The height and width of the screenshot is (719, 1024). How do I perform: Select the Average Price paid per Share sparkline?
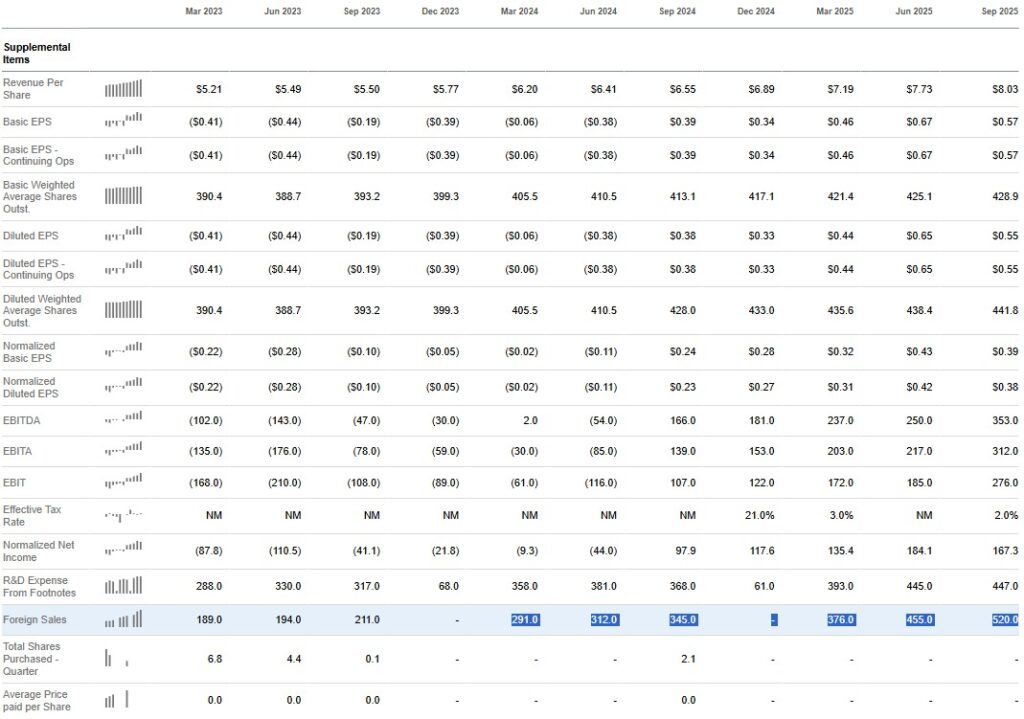click(116, 700)
